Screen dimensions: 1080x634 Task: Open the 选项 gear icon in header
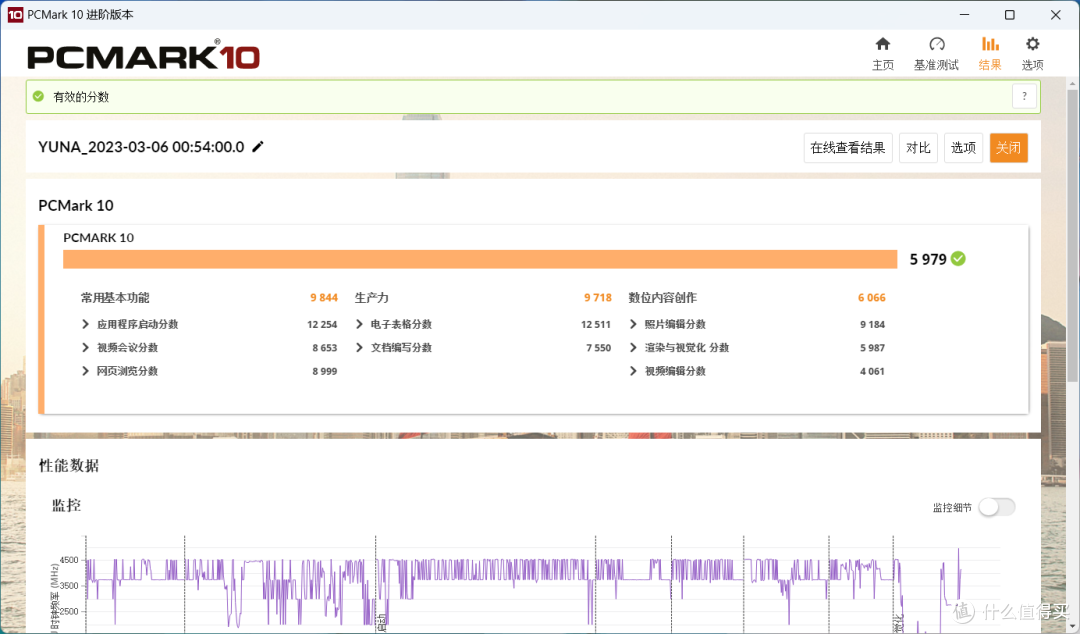point(1032,45)
